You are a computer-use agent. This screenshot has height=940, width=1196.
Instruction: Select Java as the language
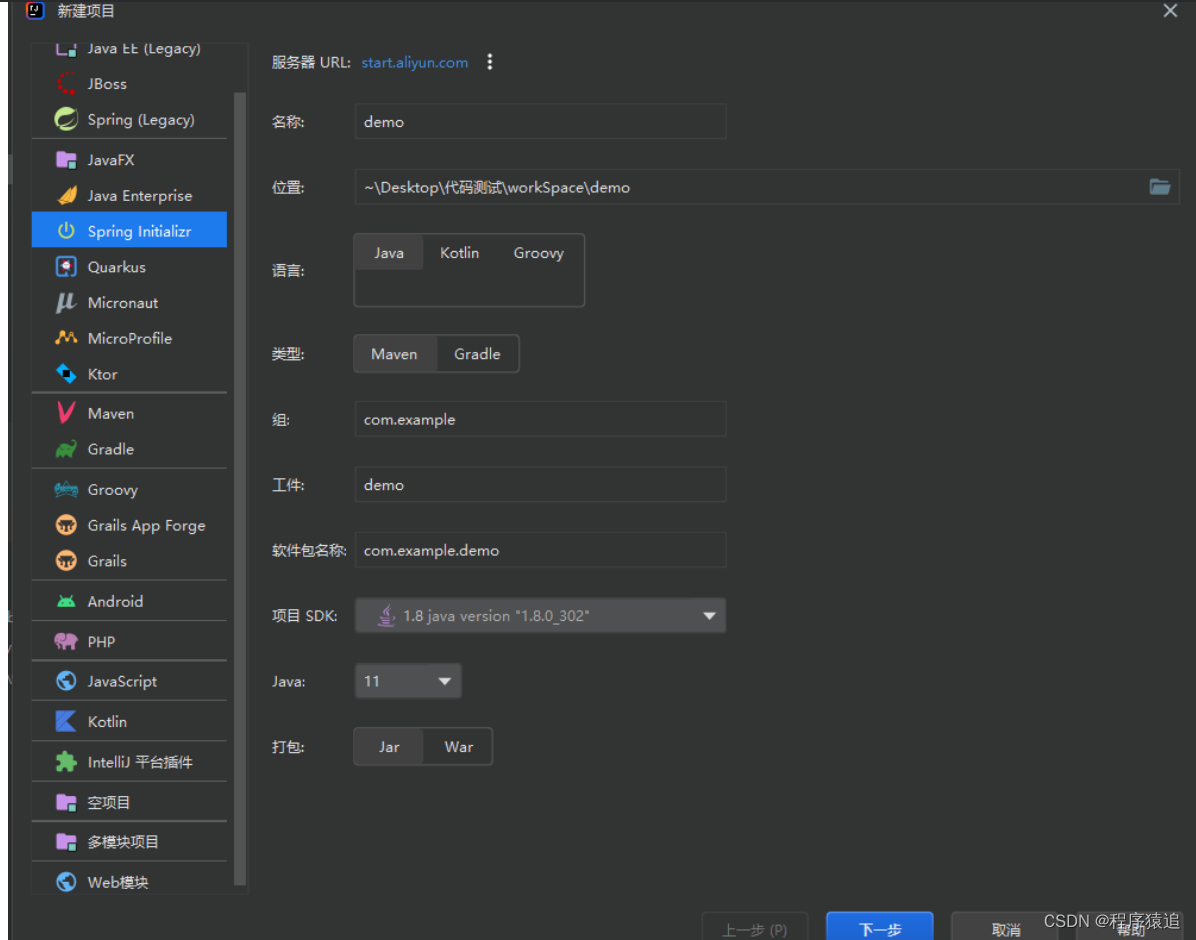[389, 253]
